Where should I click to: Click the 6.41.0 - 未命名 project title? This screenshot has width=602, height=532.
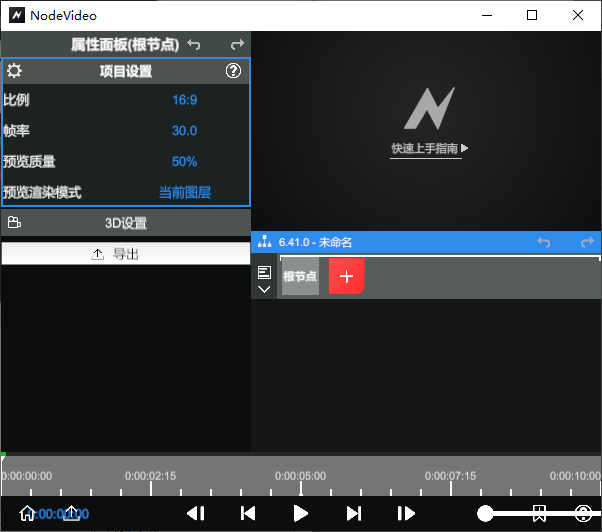(315, 242)
